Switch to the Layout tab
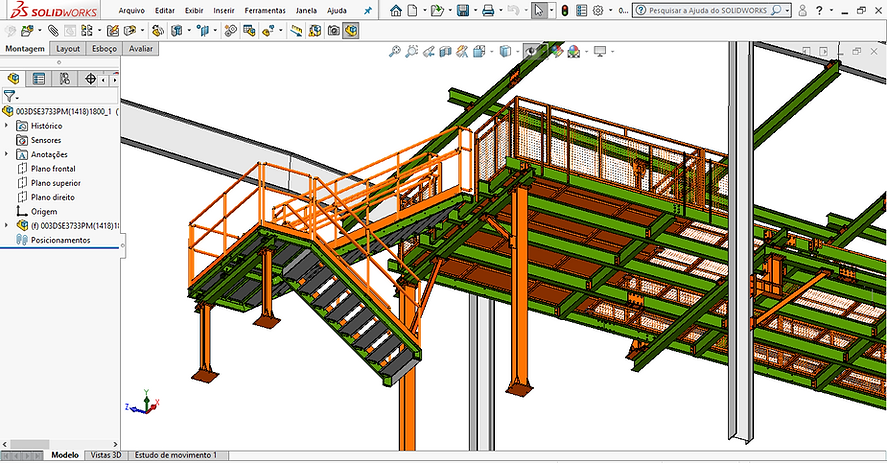This screenshot has height=463, width=887. [68, 49]
